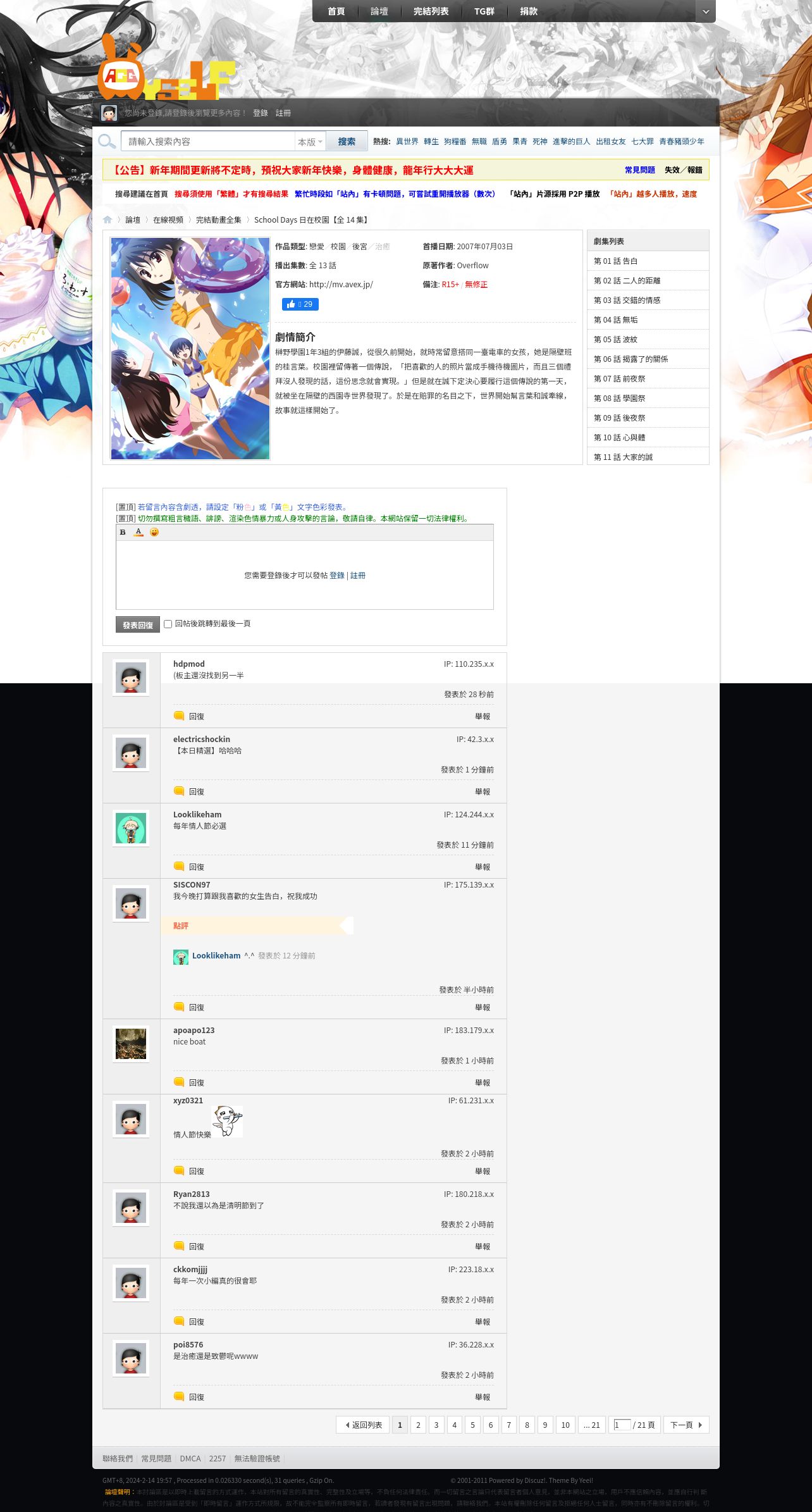Click 下一頁 next page button

click(x=686, y=1425)
